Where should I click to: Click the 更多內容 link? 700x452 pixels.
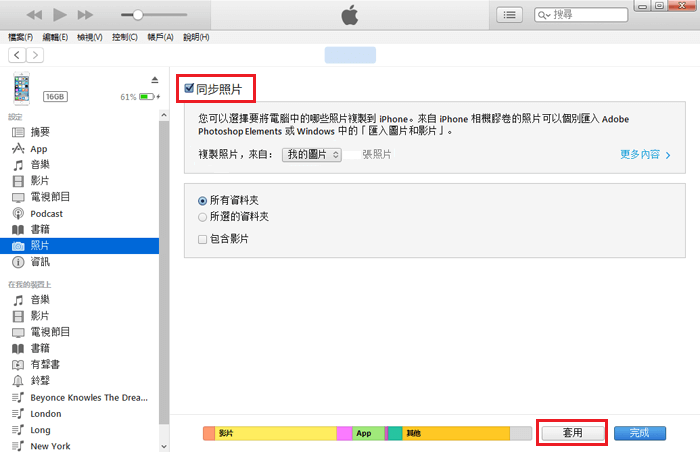645,155
